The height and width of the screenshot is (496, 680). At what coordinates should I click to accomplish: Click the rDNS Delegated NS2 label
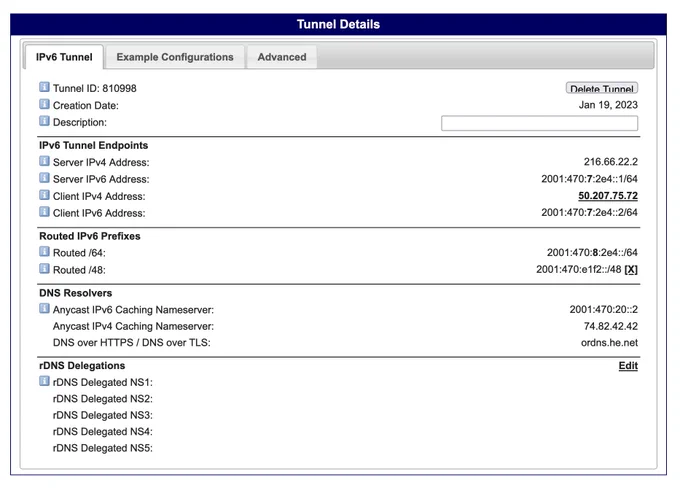click(103, 398)
